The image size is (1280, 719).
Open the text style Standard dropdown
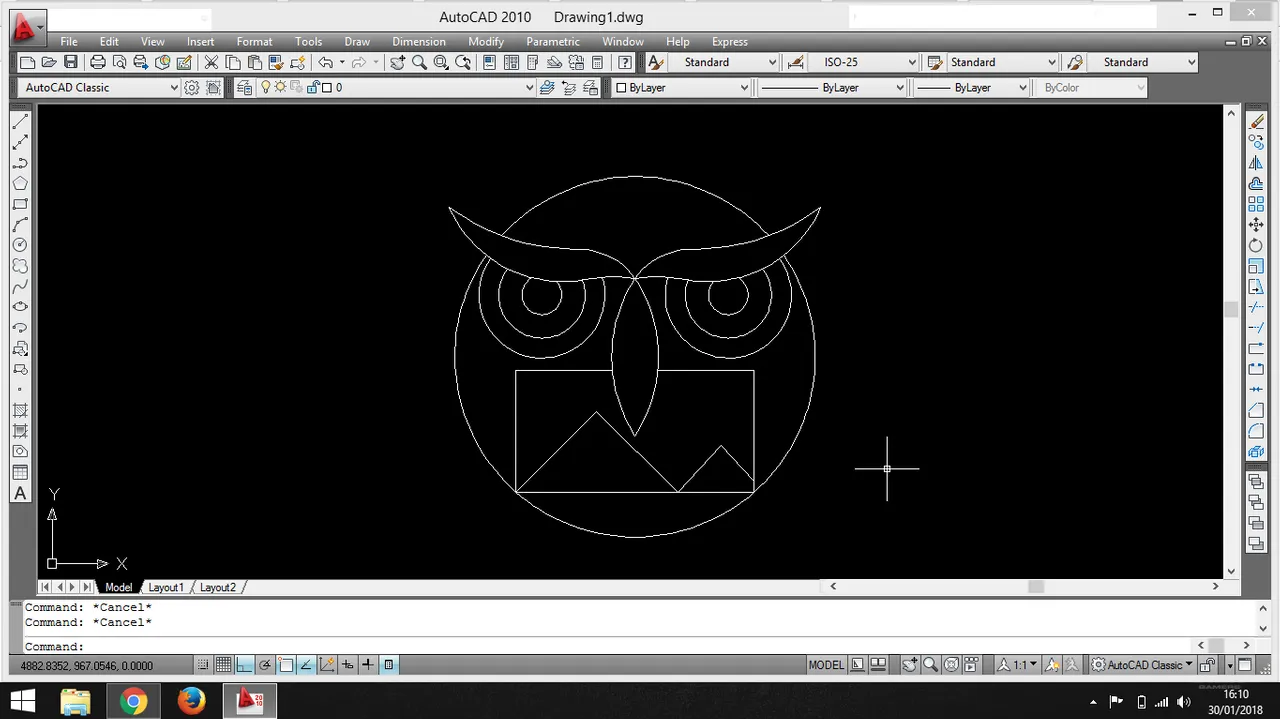(x=722, y=62)
